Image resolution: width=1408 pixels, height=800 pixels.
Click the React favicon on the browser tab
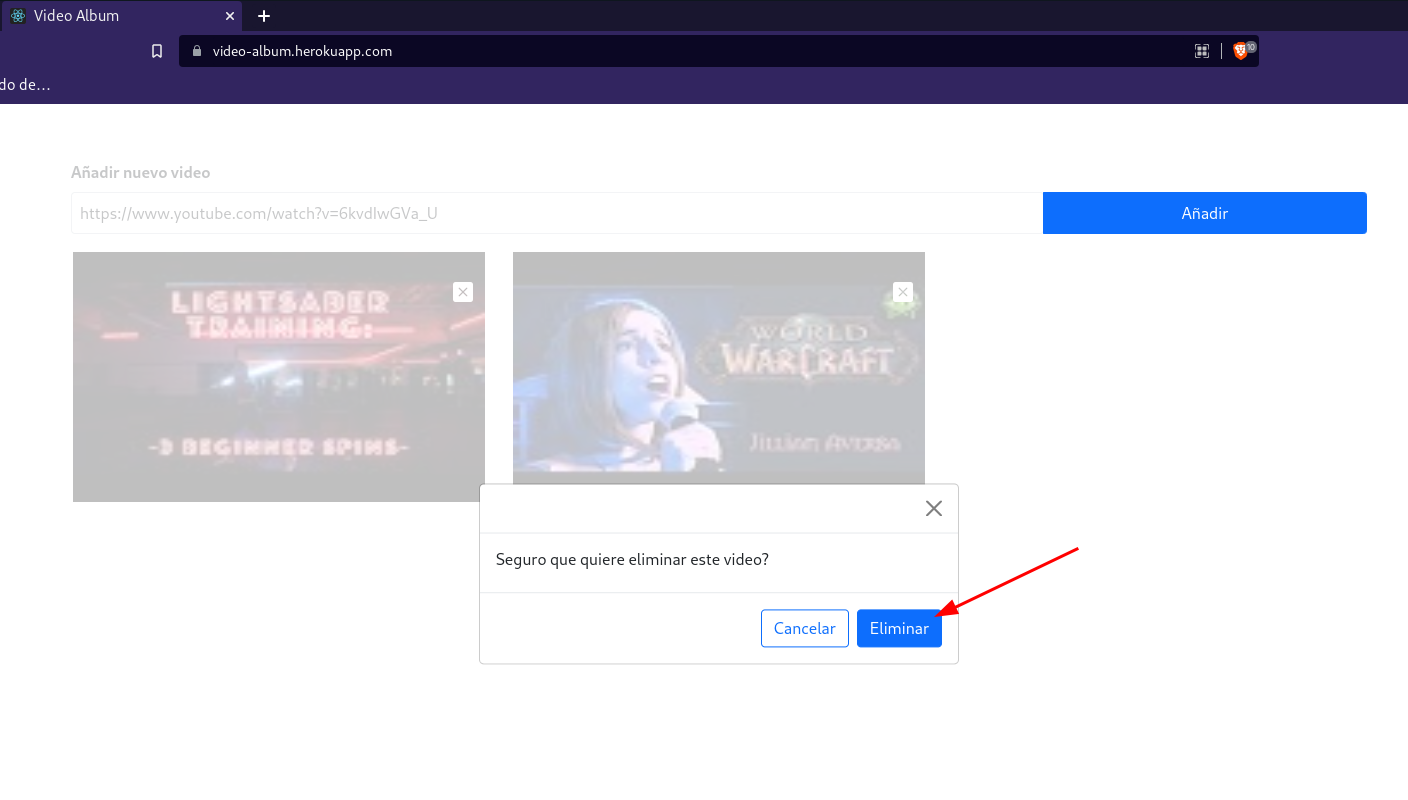click(x=16, y=16)
